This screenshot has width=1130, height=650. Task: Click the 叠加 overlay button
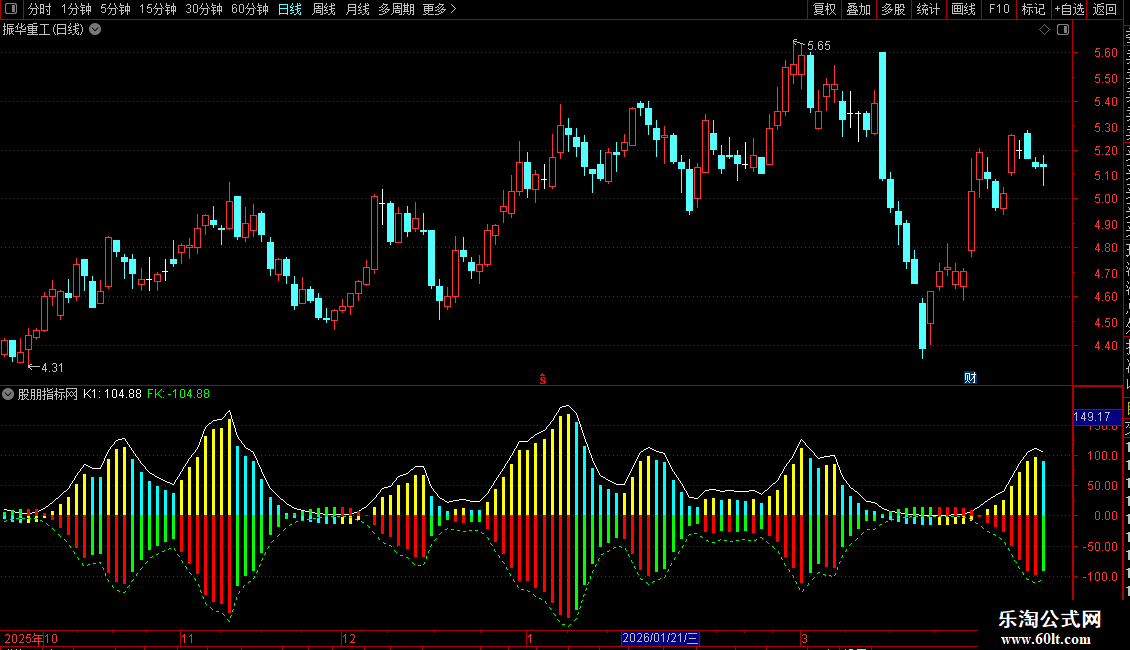click(859, 9)
